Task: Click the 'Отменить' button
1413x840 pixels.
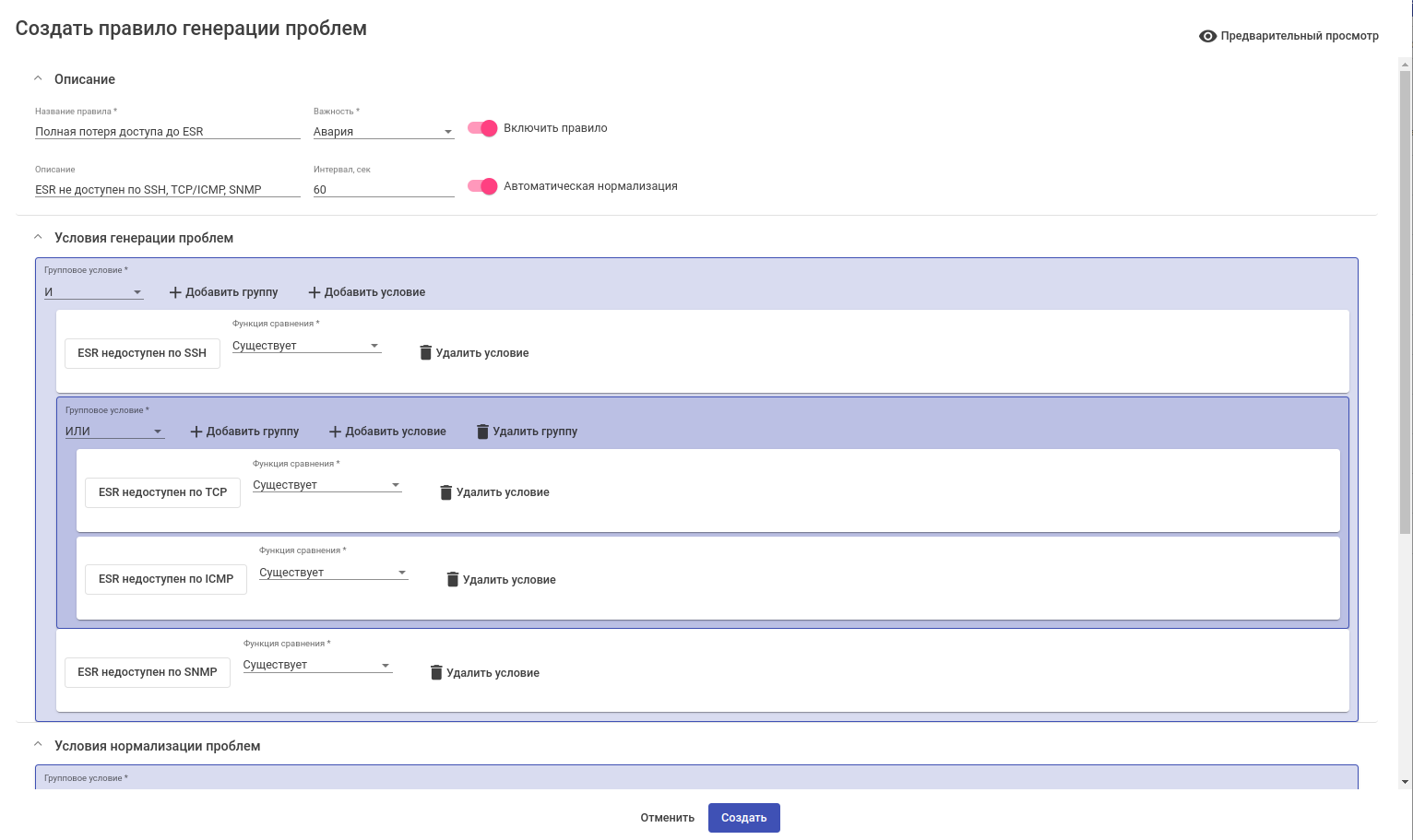Action: coord(667,818)
